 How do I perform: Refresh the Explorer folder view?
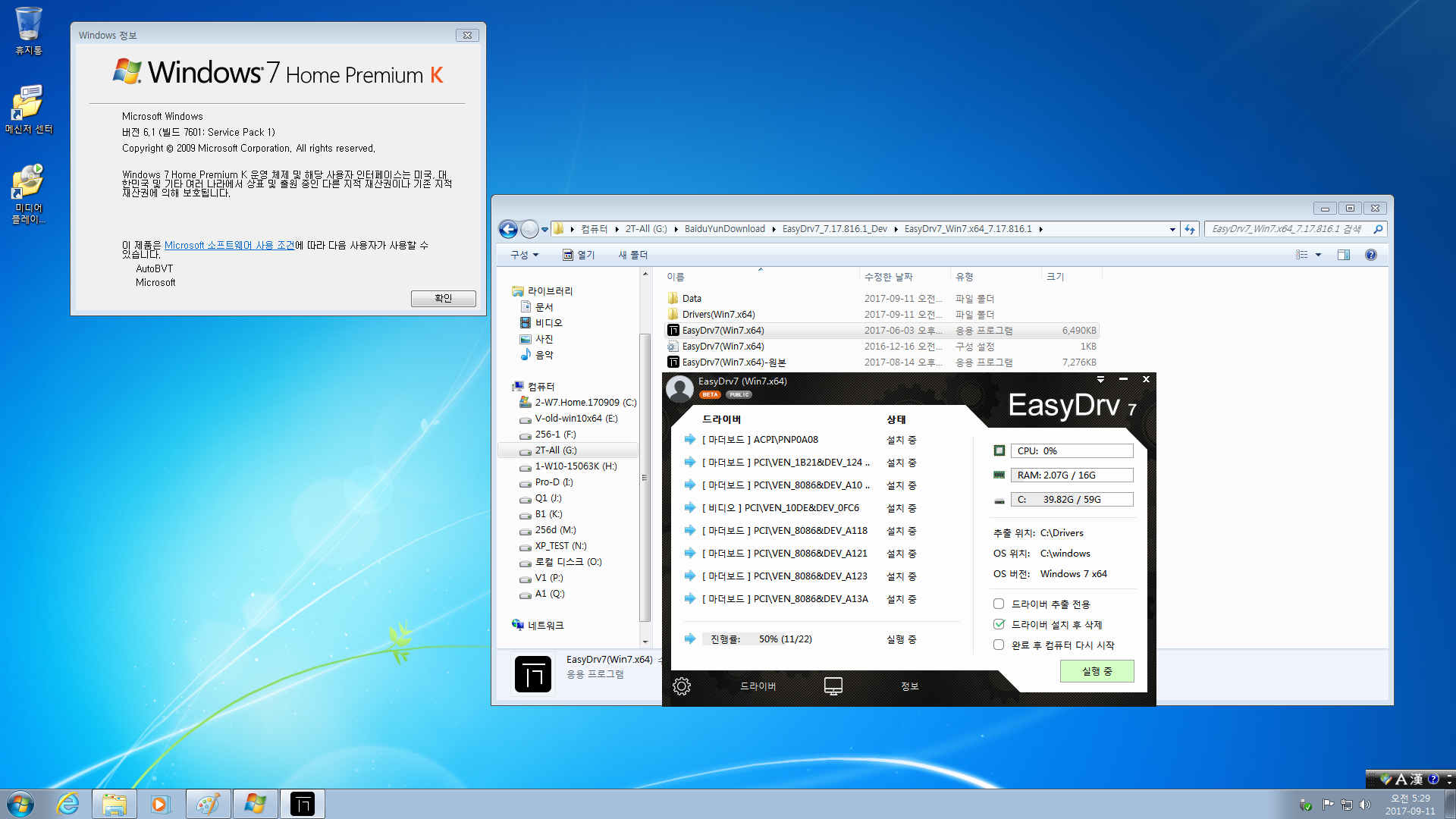click(x=1190, y=229)
